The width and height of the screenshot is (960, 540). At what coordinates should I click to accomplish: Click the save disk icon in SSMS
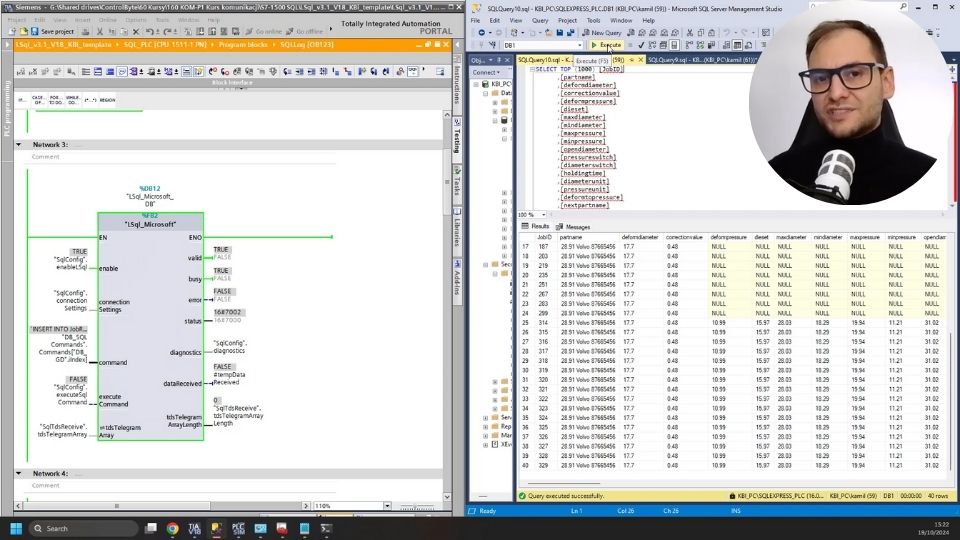tap(560, 32)
